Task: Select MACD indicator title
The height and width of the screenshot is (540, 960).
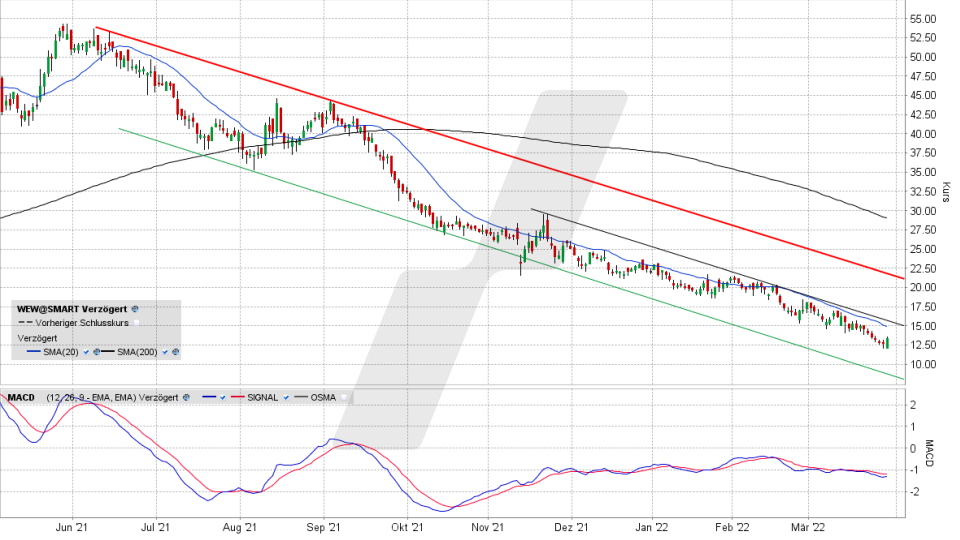Action: tap(21, 397)
